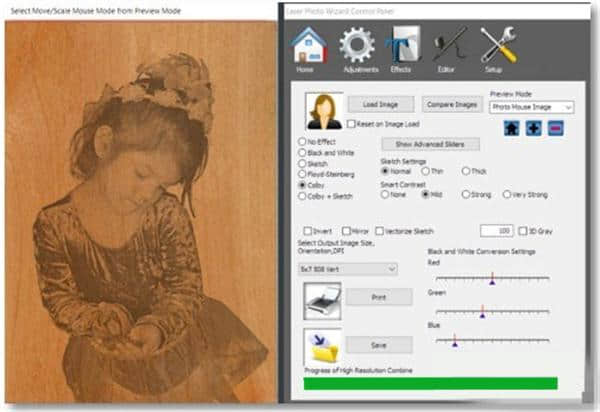Open the Adjustments gear icon
Image resolution: width=600 pixels, height=412 pixels.
[358, 46]
